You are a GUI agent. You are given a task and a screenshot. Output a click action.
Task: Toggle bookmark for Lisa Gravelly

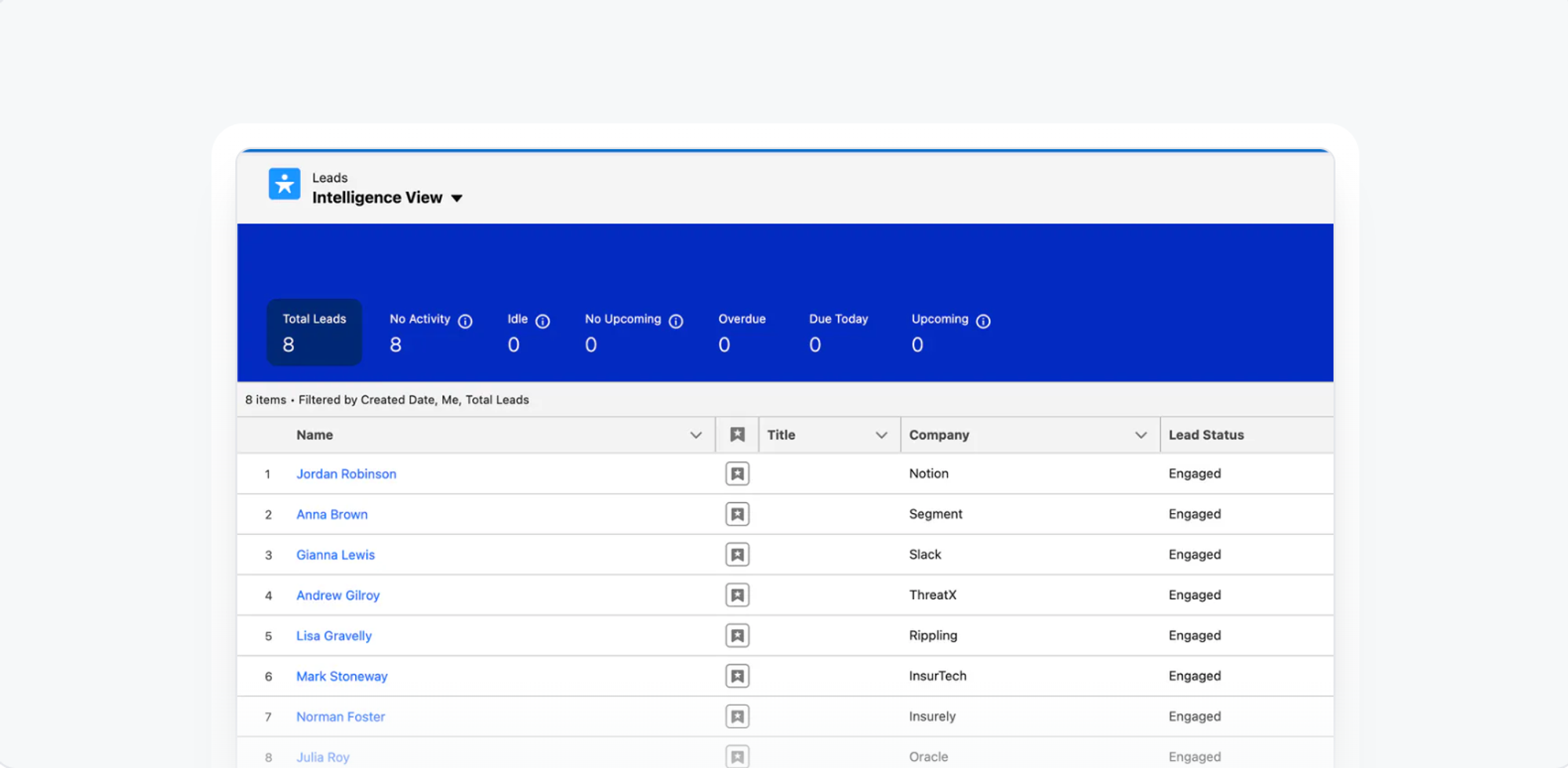coord(737,635)
